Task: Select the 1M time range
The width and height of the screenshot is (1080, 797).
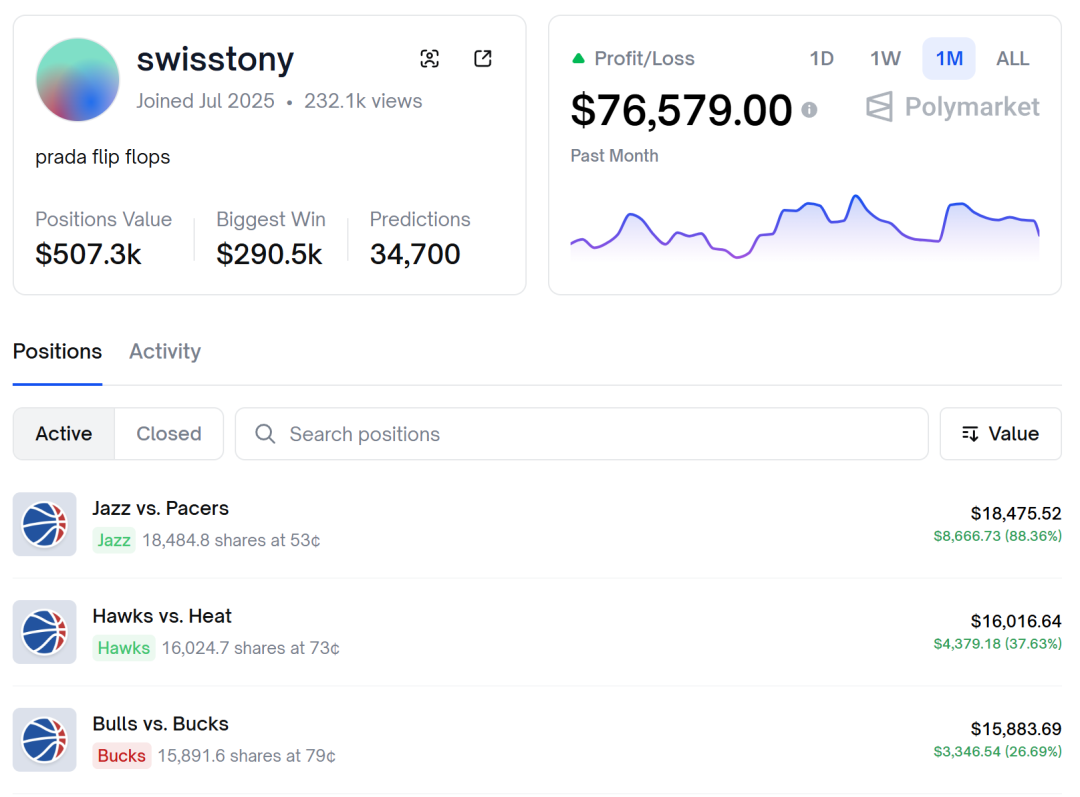Action: [948, 59]
